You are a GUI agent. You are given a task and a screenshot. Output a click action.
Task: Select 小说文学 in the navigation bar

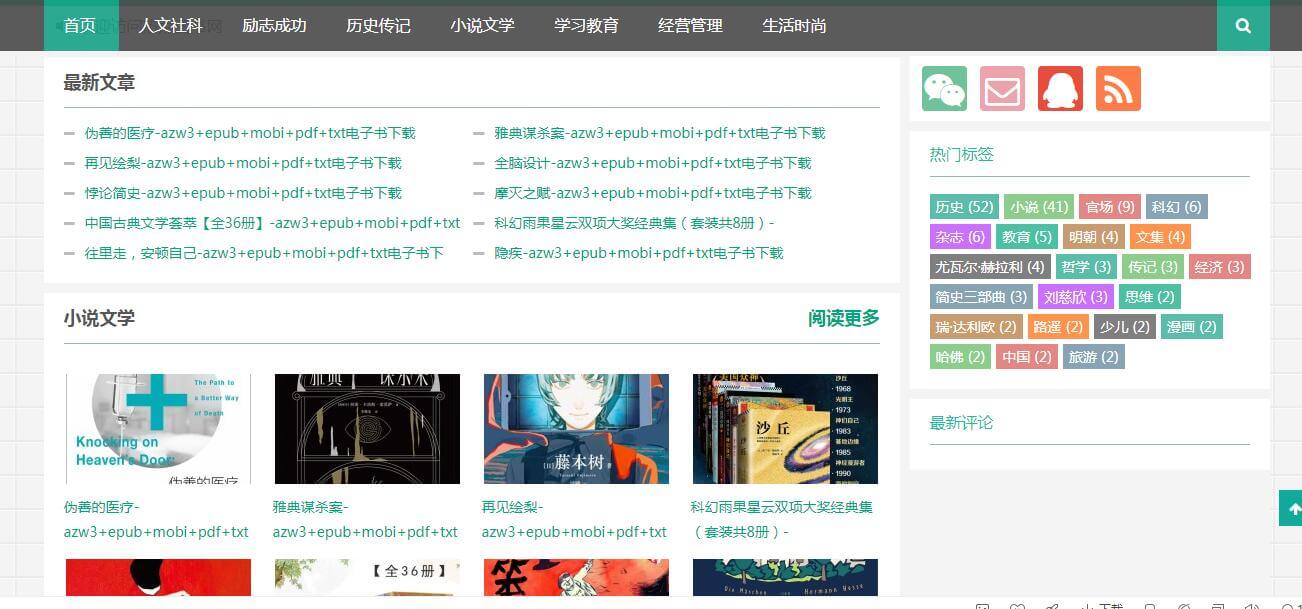click(x=483, y=26)
